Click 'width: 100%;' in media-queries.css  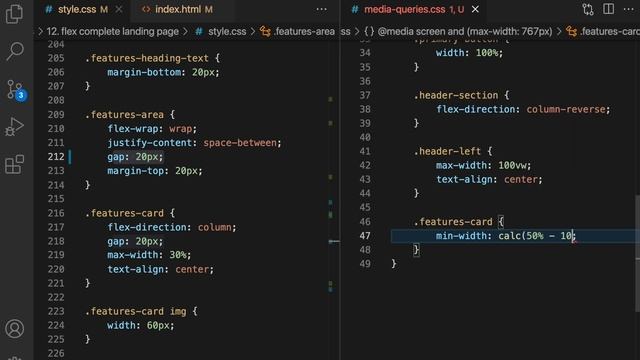pyautogui.click(x=469, y=53)
